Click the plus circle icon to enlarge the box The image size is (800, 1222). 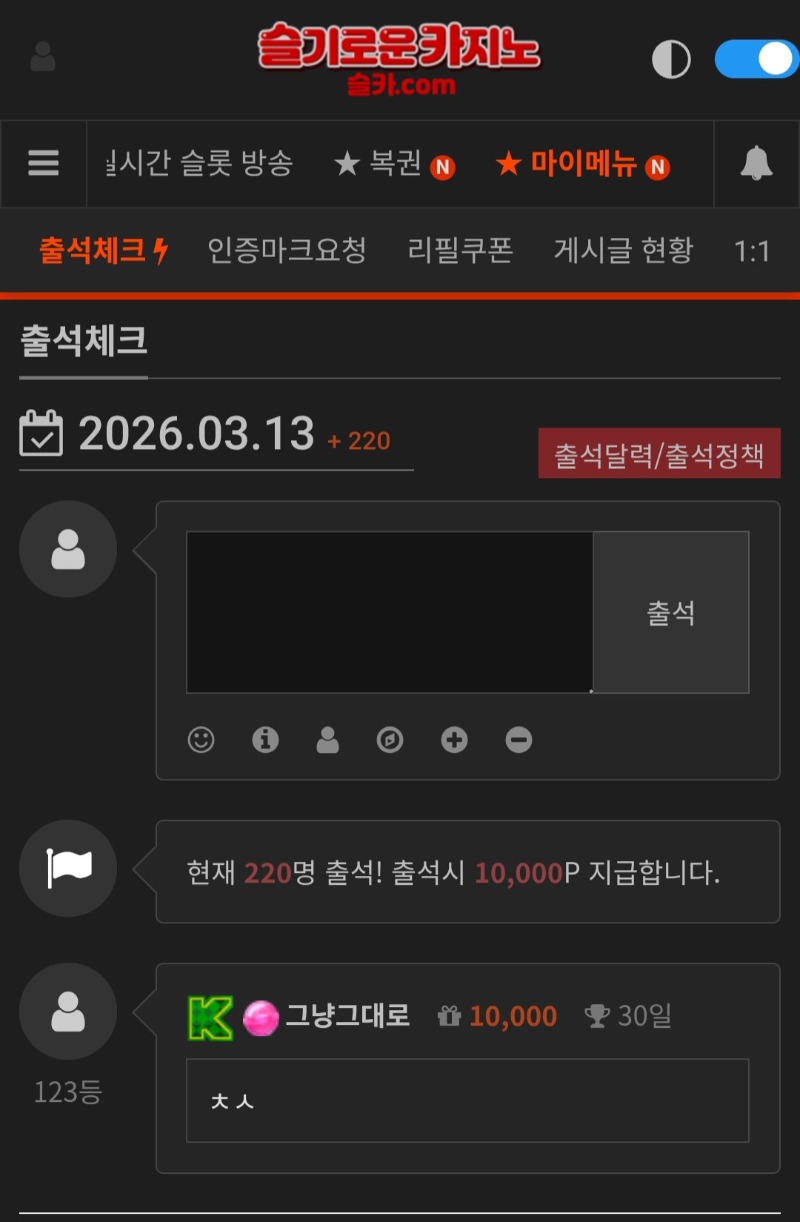pos(454,740)
